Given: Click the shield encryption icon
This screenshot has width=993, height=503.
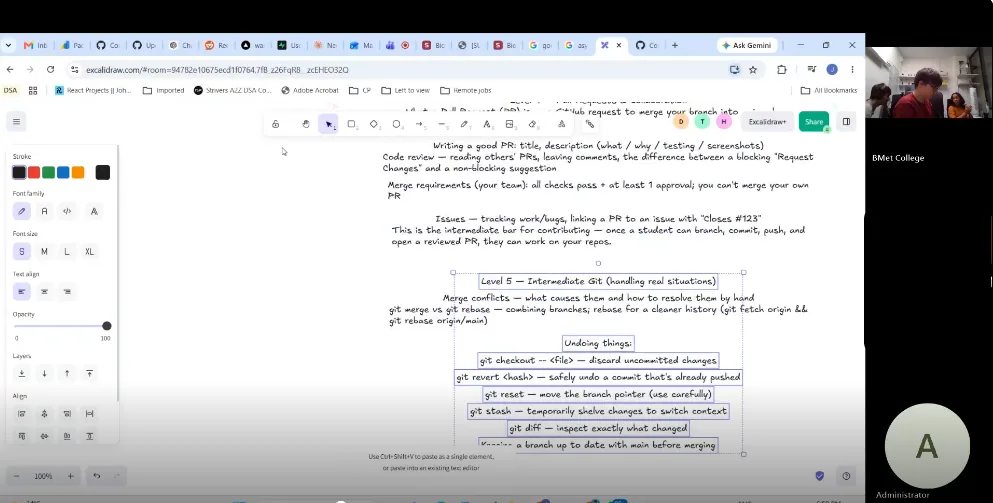Looking at the screenshot, I should tap(819, 476).
